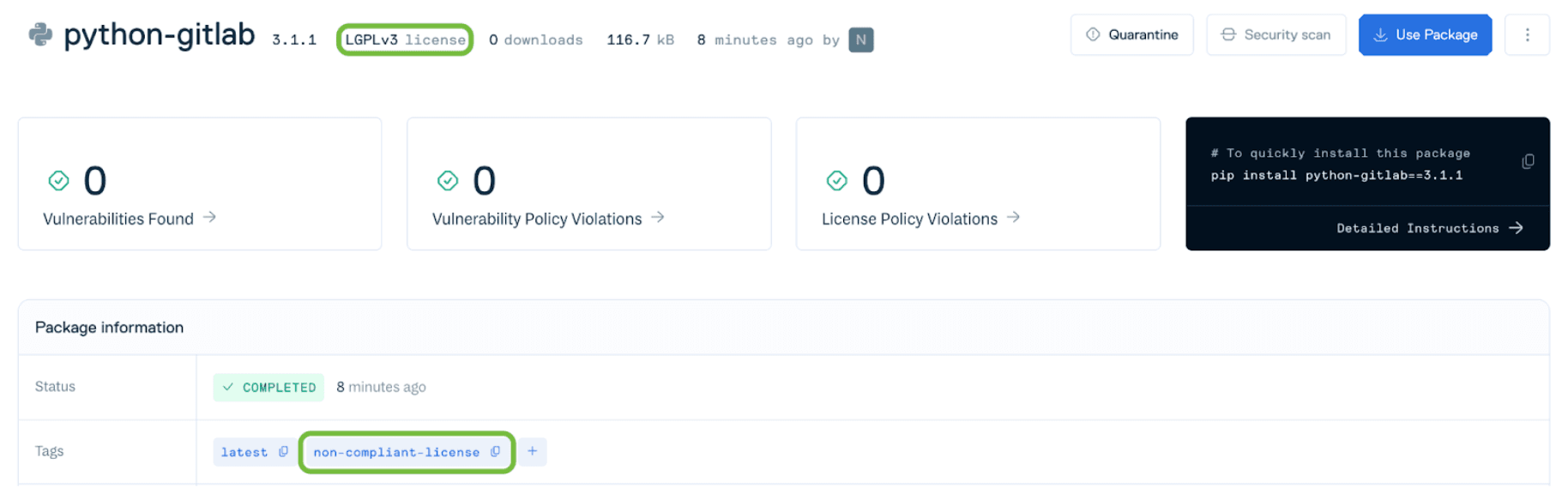Click the uploader avatar N
The image size is (1568, 494).
click(x=860, y=40)
